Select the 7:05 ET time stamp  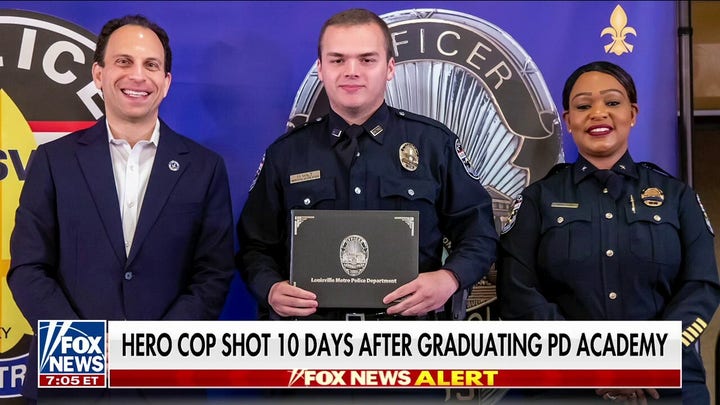(72, 381)
